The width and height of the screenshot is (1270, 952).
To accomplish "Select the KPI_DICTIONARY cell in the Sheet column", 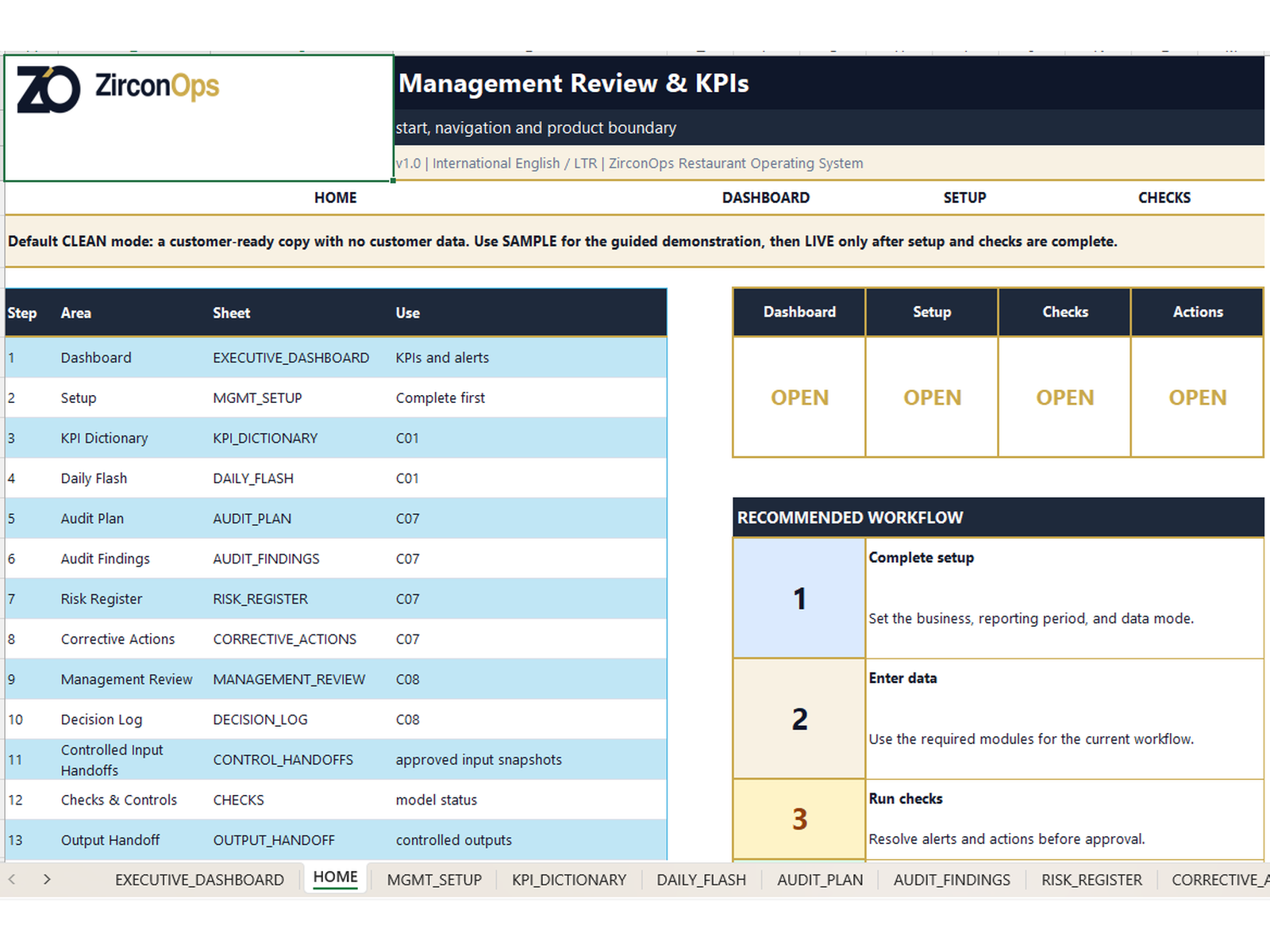I will pos(302,438).
